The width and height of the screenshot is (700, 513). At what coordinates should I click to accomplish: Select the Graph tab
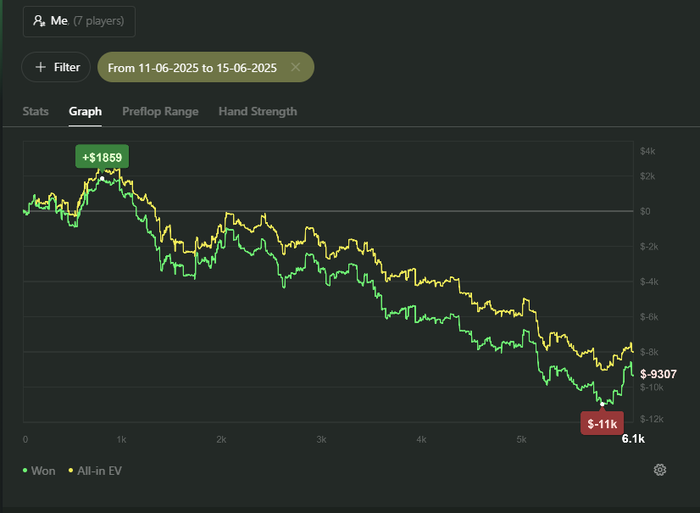click(x=85, y=111)
